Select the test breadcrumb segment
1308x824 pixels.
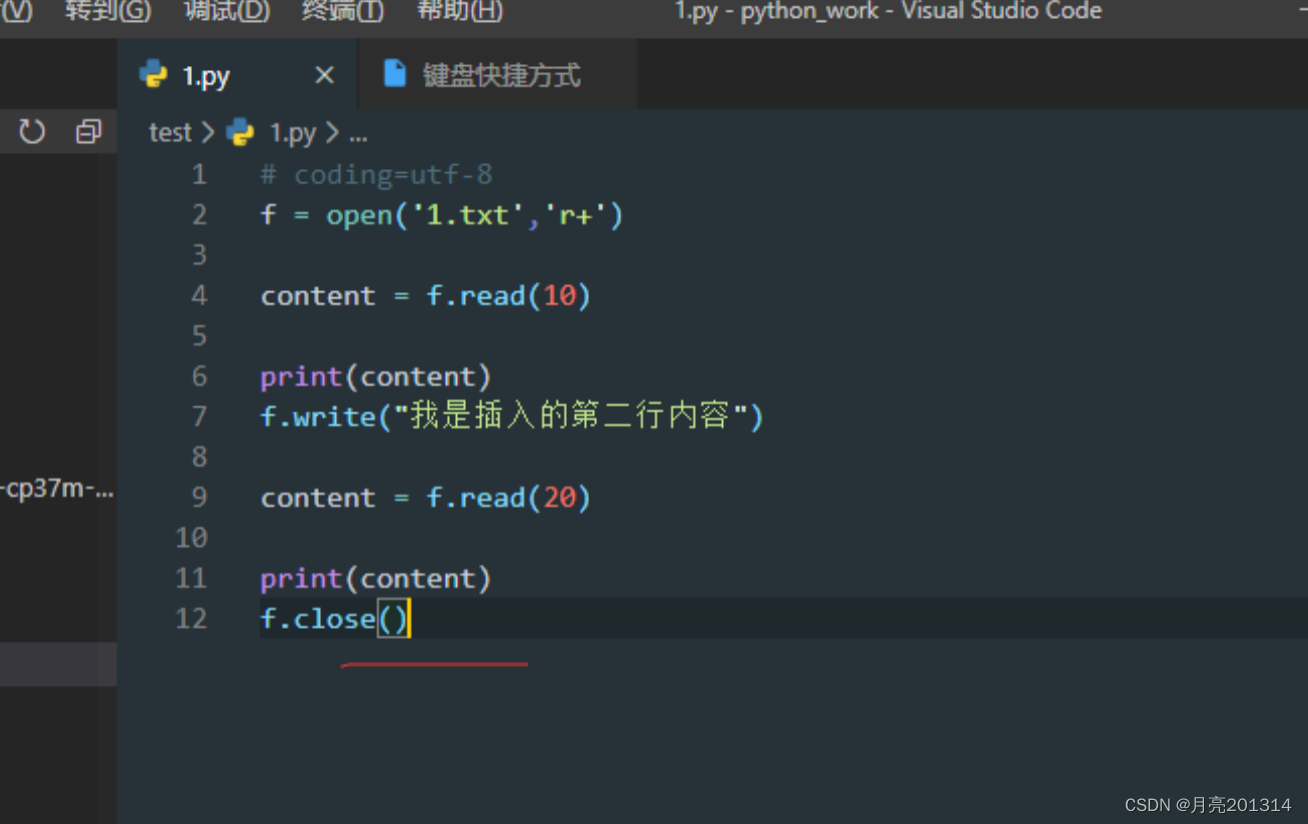[x=170, y=132]
